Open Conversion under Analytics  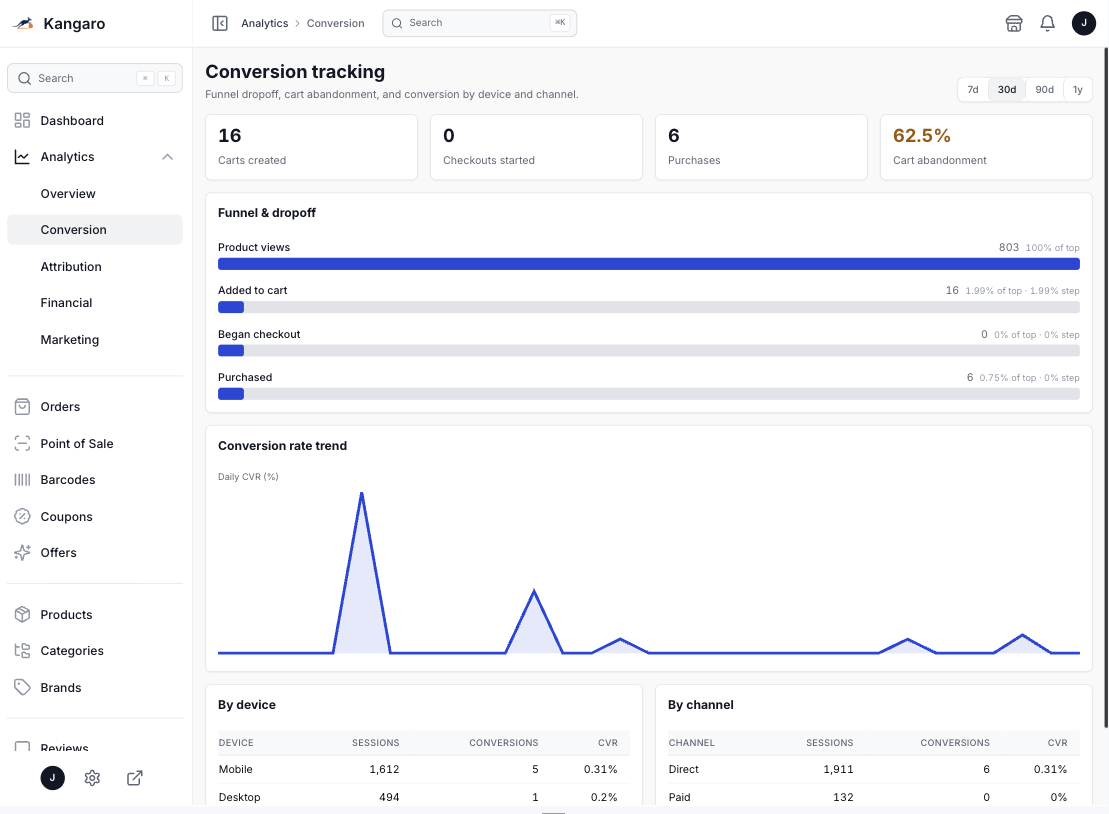click(95, 230)
